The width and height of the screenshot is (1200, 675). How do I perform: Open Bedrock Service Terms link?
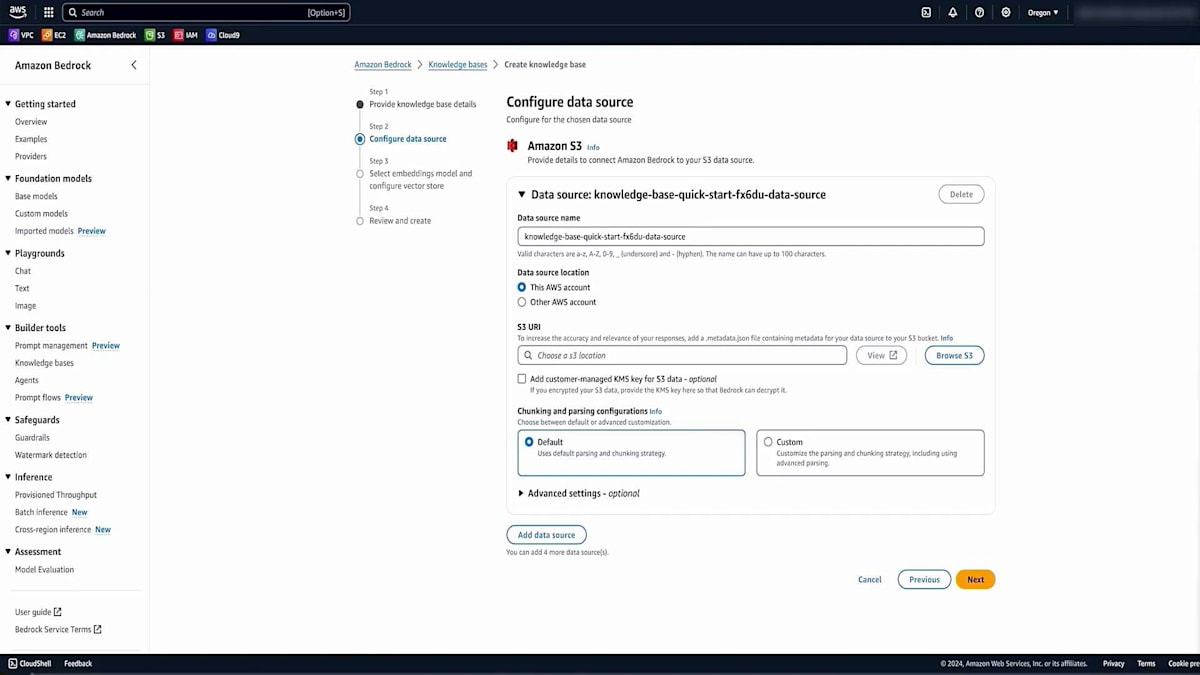58,630
